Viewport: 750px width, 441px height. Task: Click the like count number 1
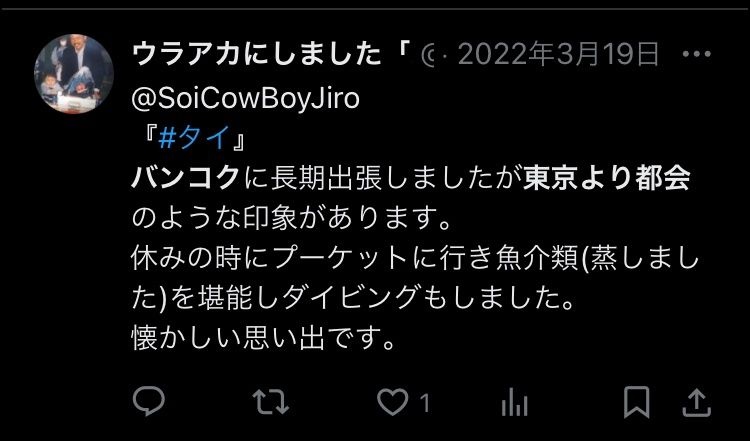coord(424,403)
